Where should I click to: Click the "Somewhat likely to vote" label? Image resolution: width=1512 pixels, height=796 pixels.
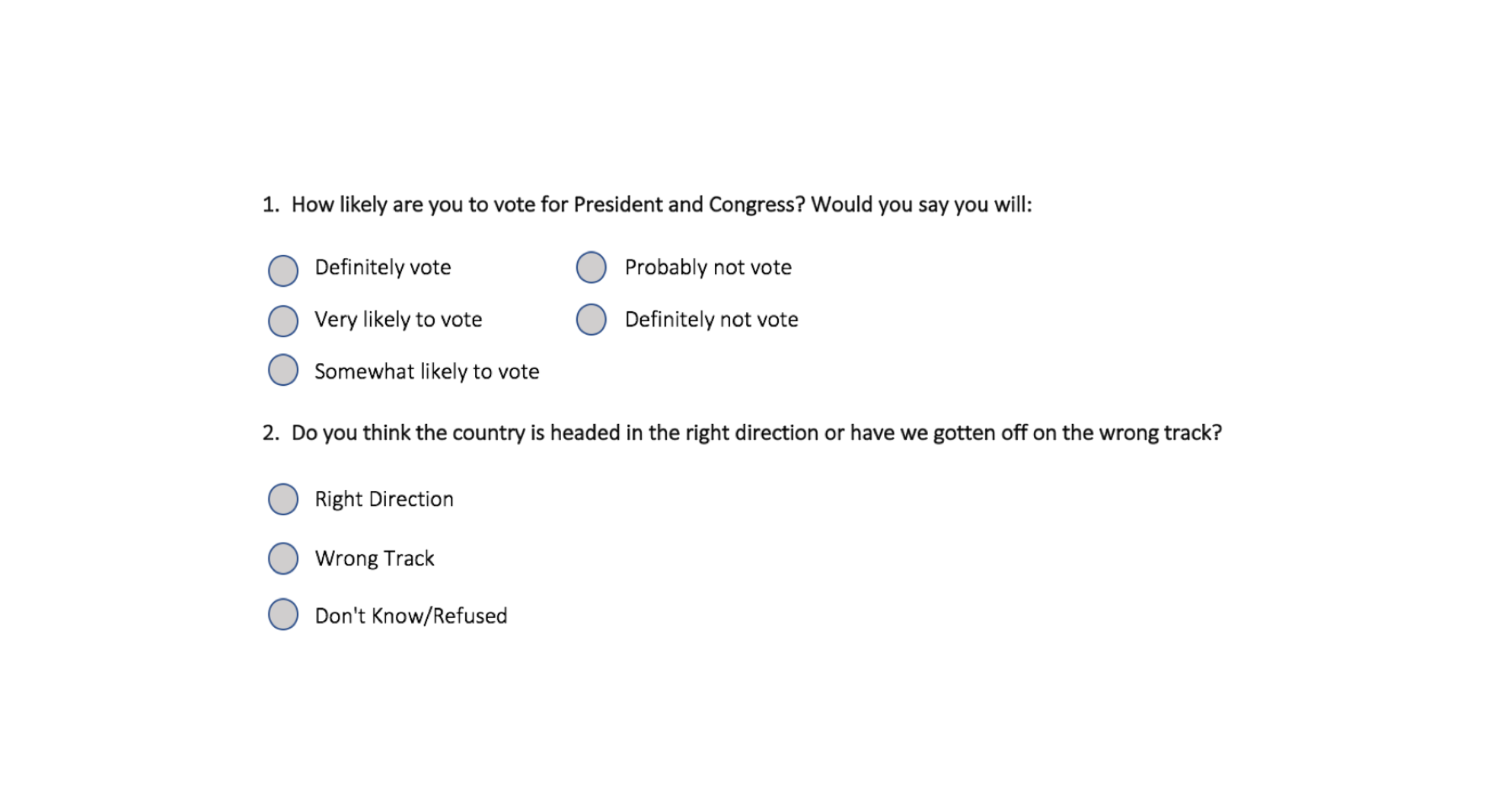coord(426,371)
